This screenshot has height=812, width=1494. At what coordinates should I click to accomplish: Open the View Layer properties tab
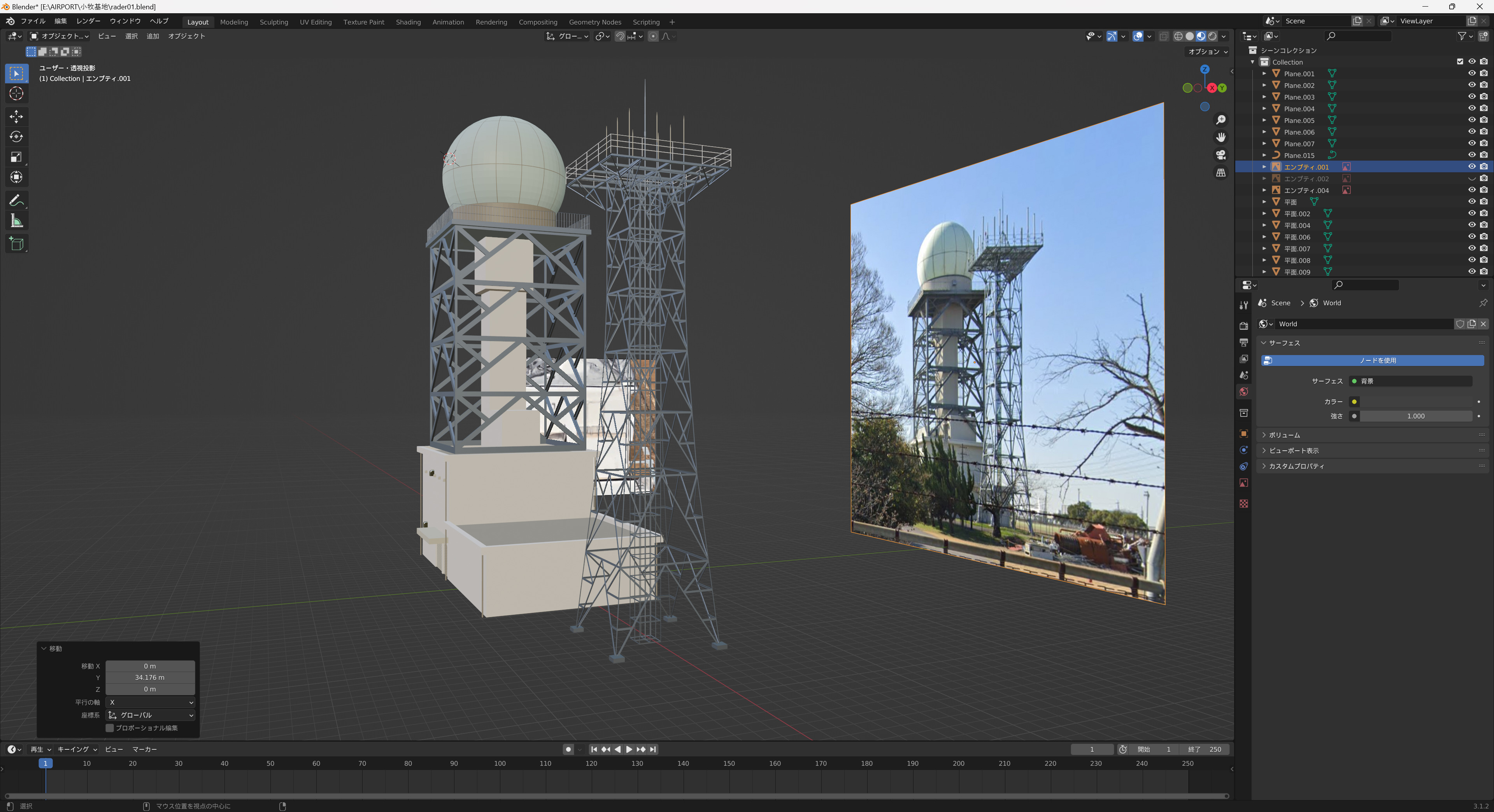[x=1243, y=359]
